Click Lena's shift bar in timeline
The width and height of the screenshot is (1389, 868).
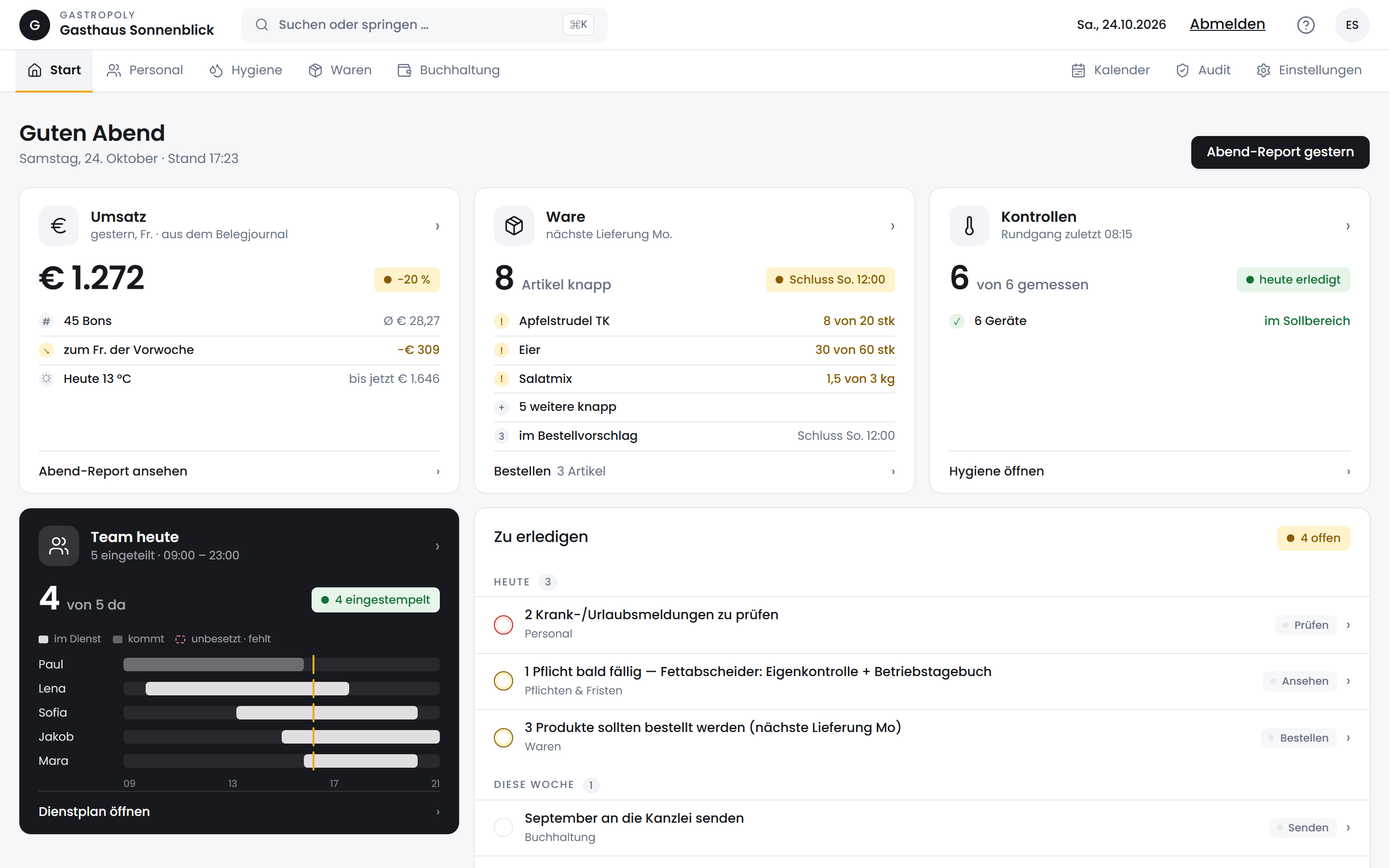[x=247, y=689]
